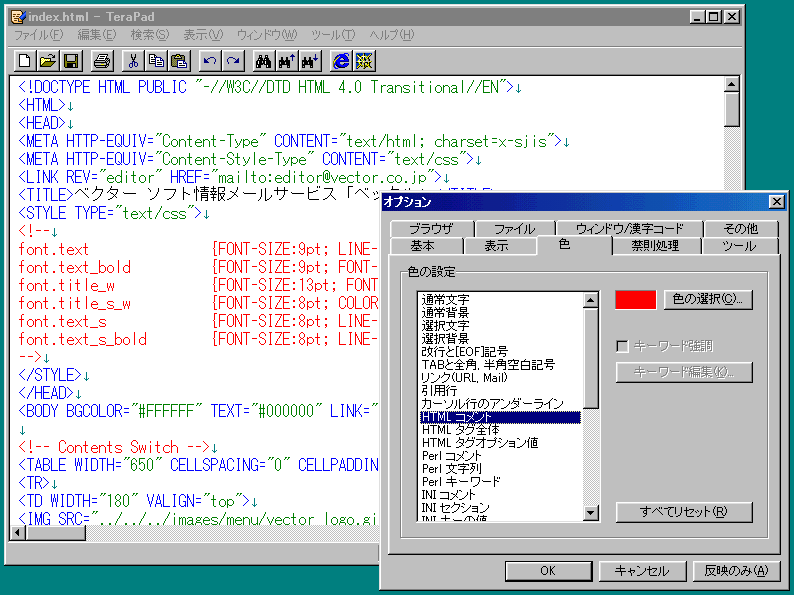This screenshot has width=794, height=595.
Task: Click the Internet Explorer browser preview icon
Action: tap(341, 61)
